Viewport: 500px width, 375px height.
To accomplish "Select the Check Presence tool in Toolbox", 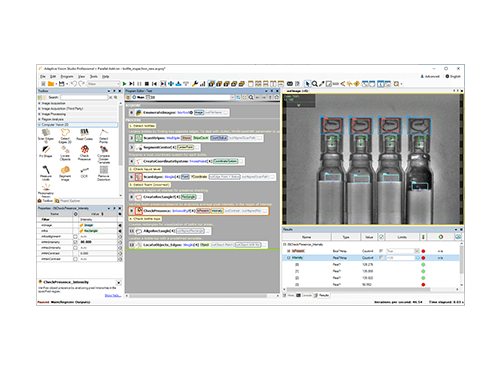I will click(x=84, y=153).
